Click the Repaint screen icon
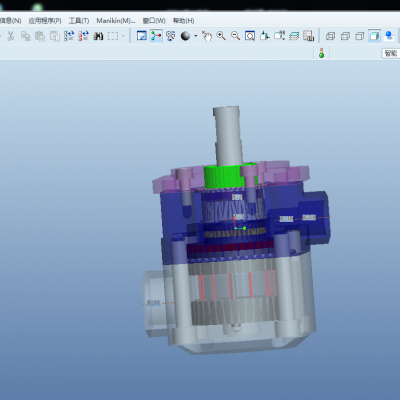The image size is (400, 400). click(142, 36)
